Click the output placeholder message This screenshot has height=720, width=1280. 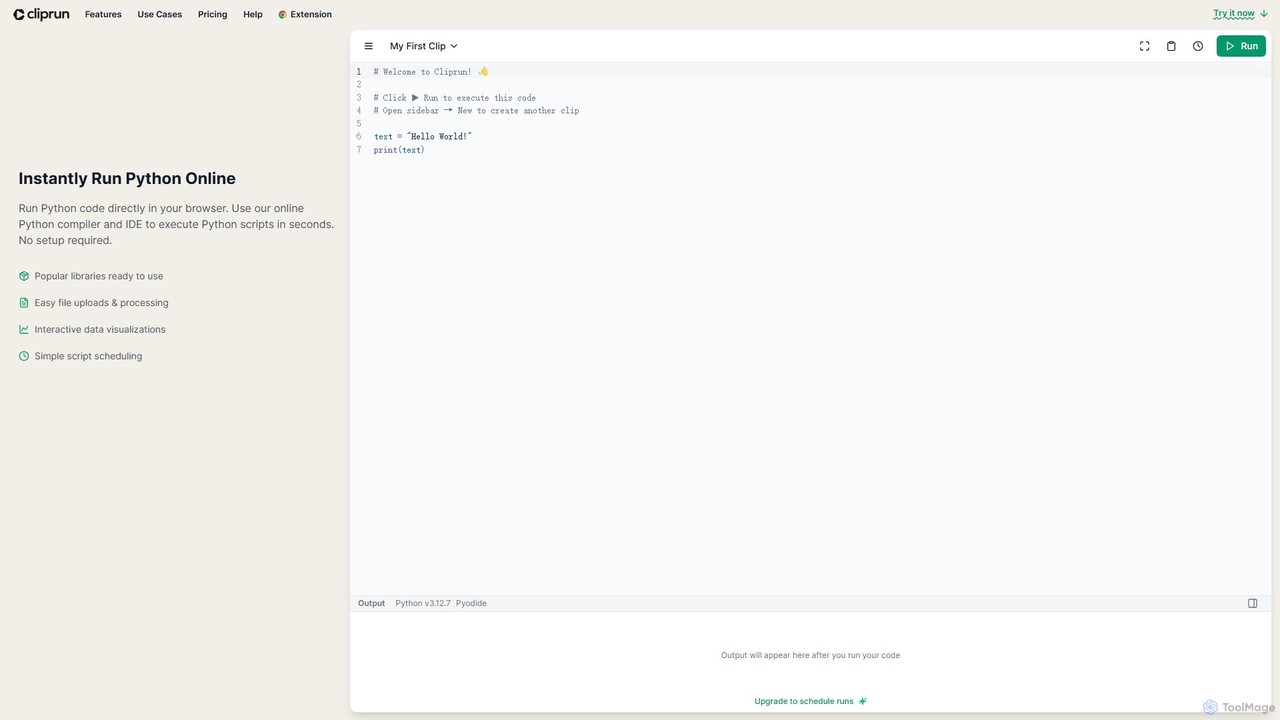pyautogui.click(x=810, y=655)
